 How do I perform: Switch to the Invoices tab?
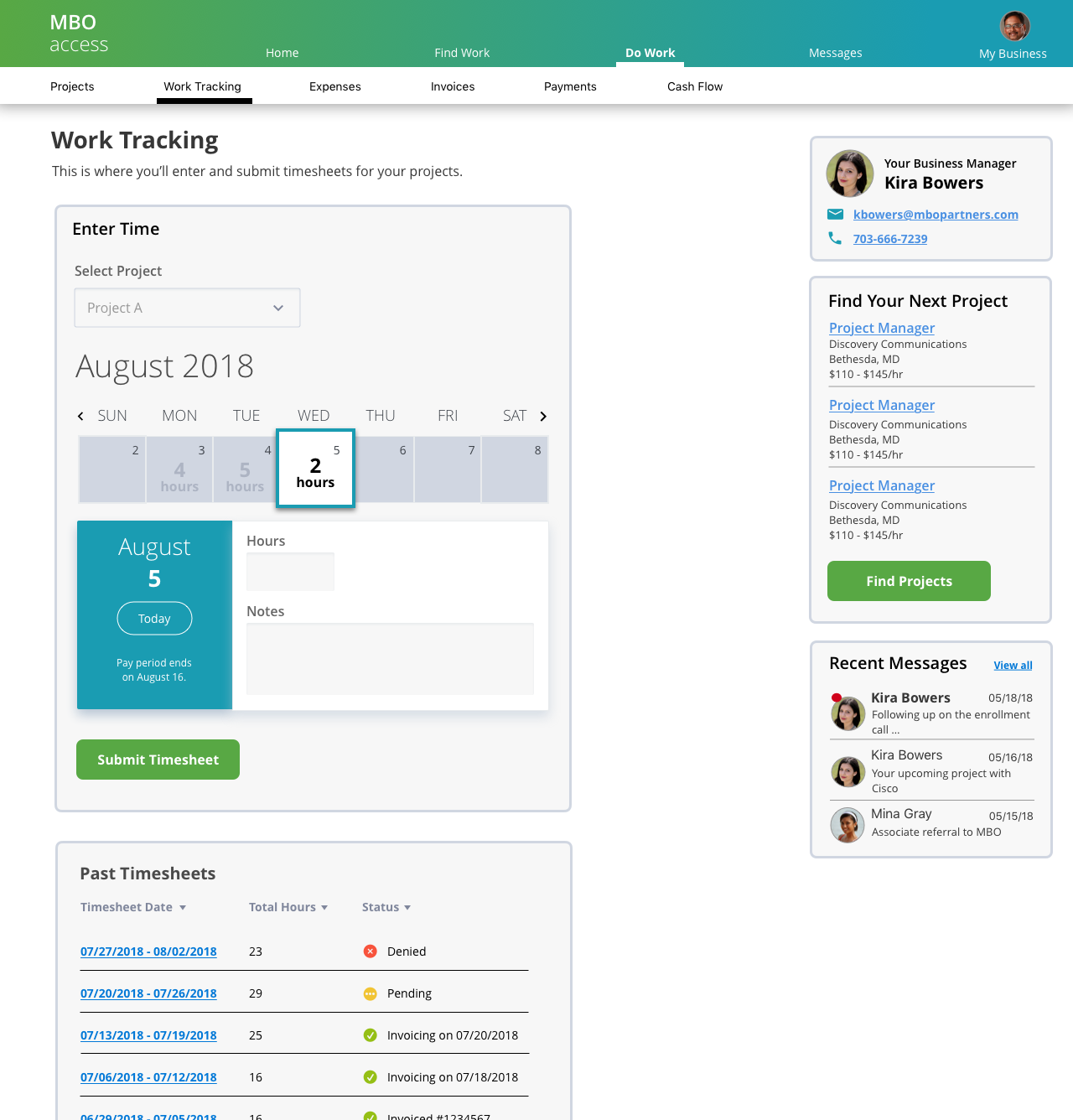click(x=453, y=86)
